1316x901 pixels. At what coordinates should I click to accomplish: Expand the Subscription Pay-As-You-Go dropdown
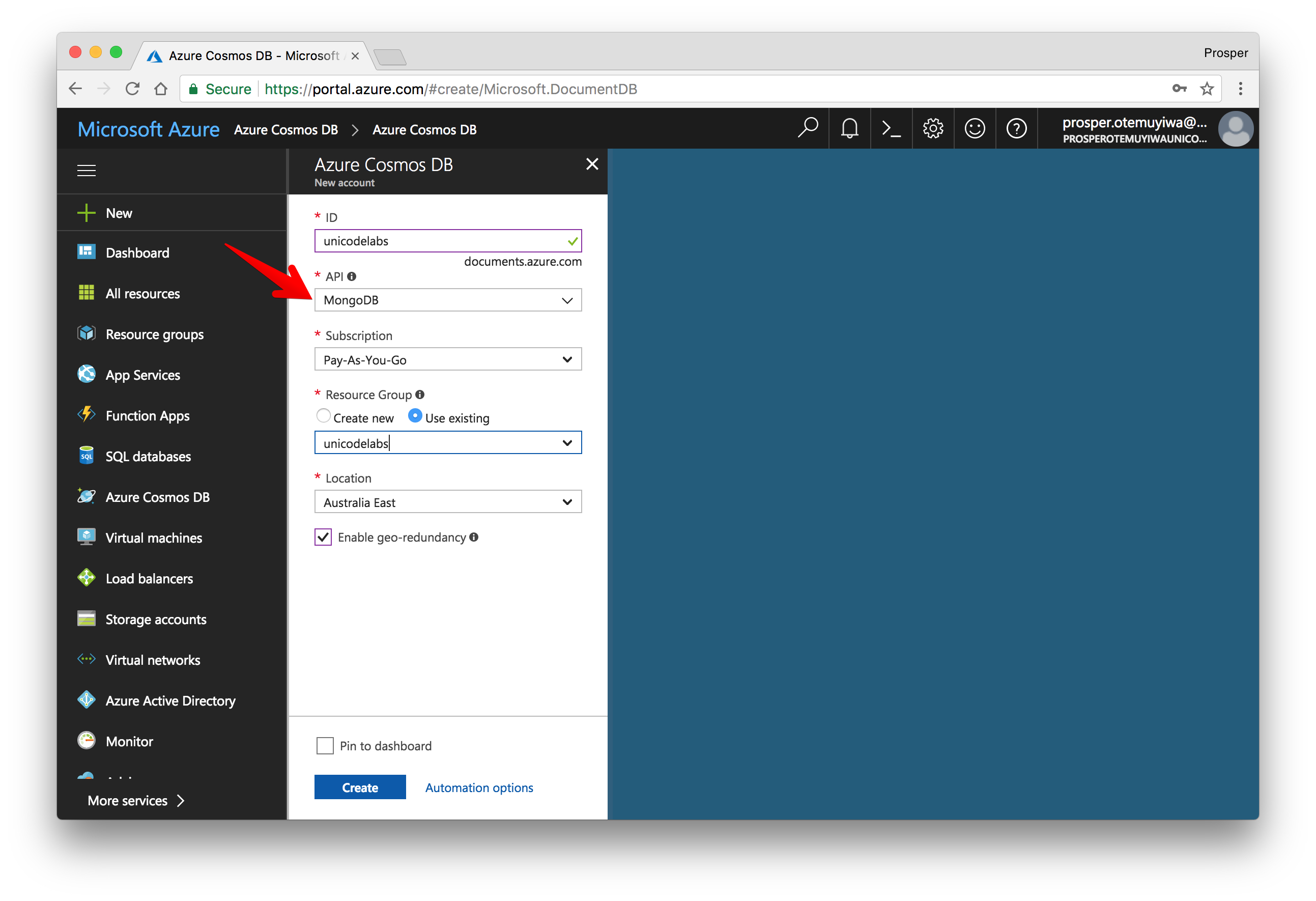click(x=447, y=359)
